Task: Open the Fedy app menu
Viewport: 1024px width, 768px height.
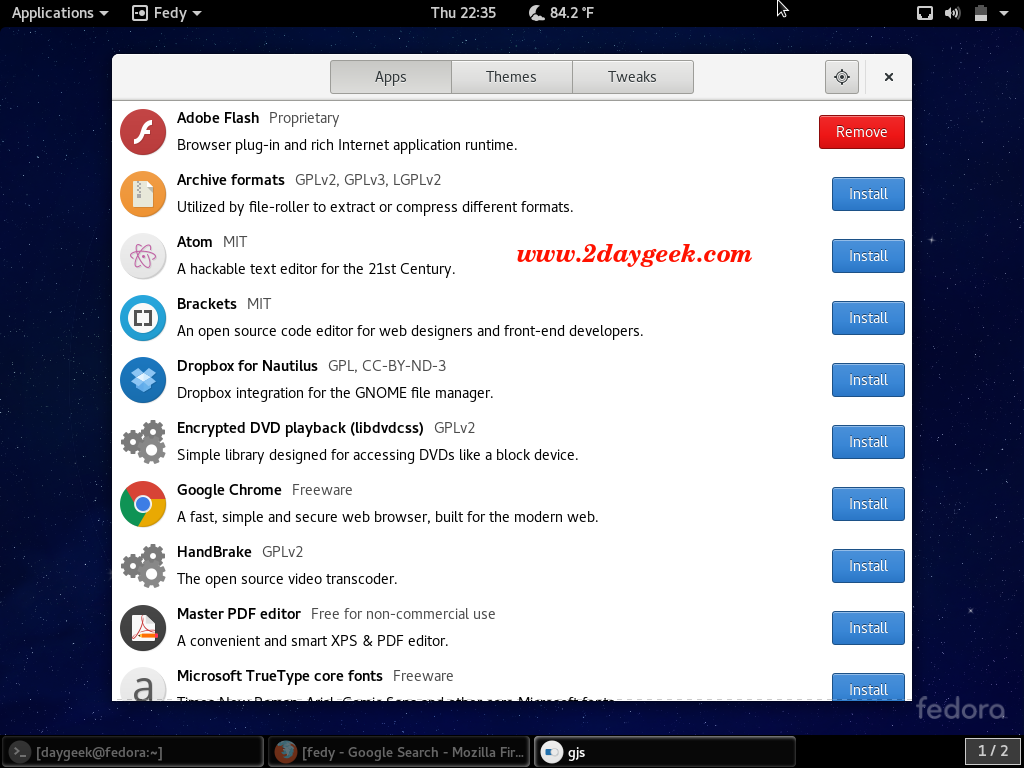Action: click(167, 13)
